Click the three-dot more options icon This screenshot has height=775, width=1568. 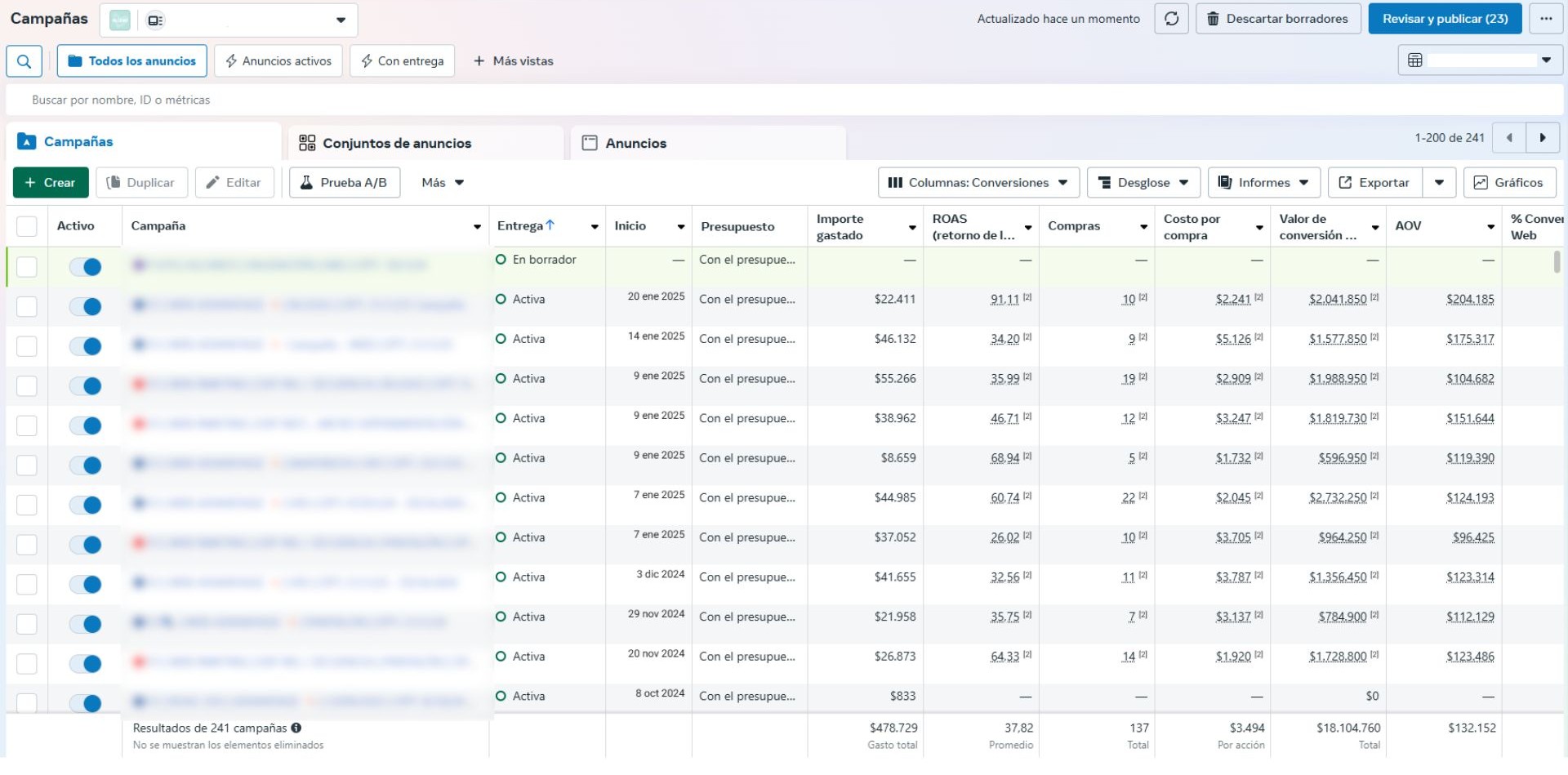tap(1546, 19)
